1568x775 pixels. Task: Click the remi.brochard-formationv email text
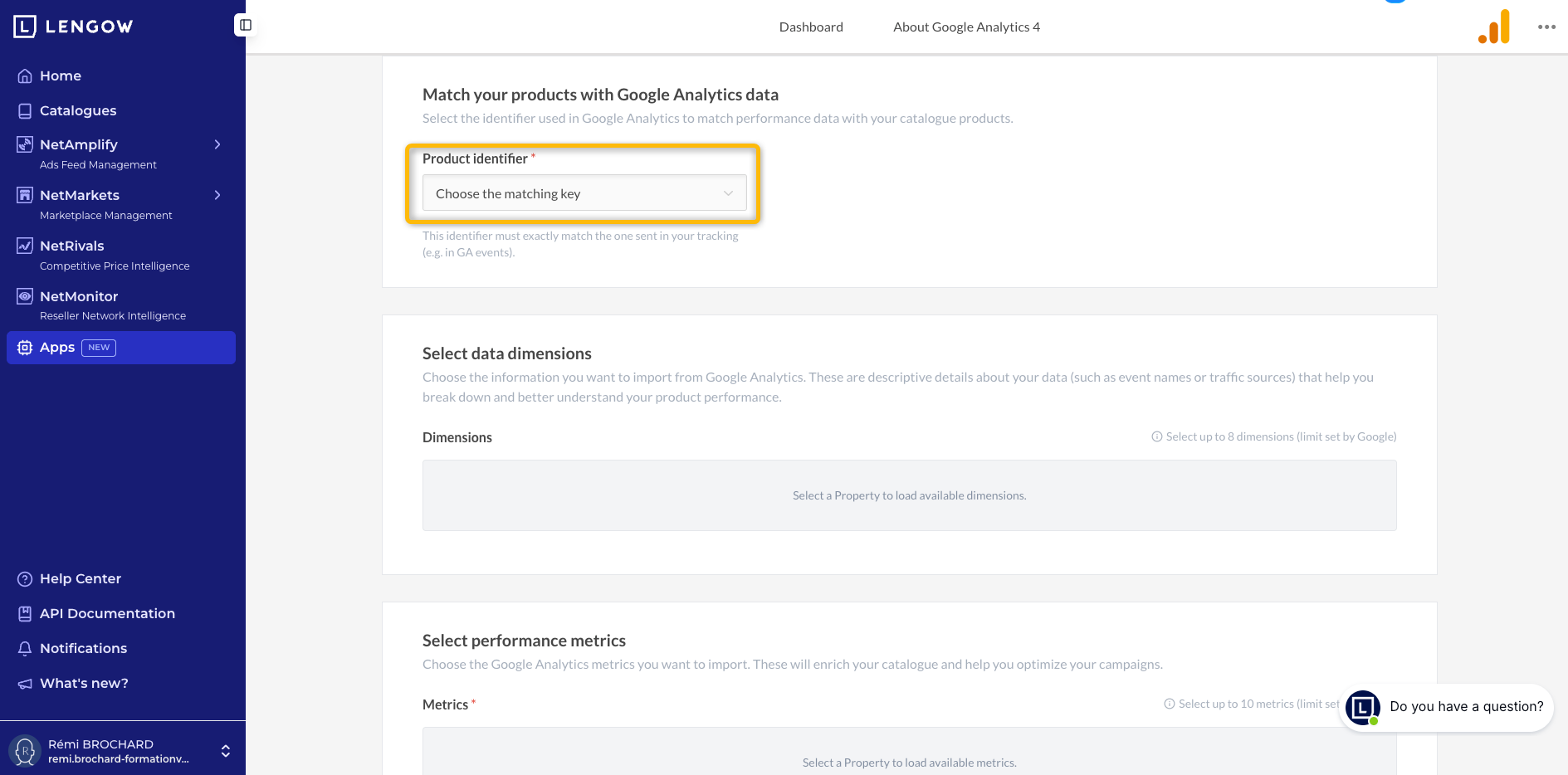point(119,759)
